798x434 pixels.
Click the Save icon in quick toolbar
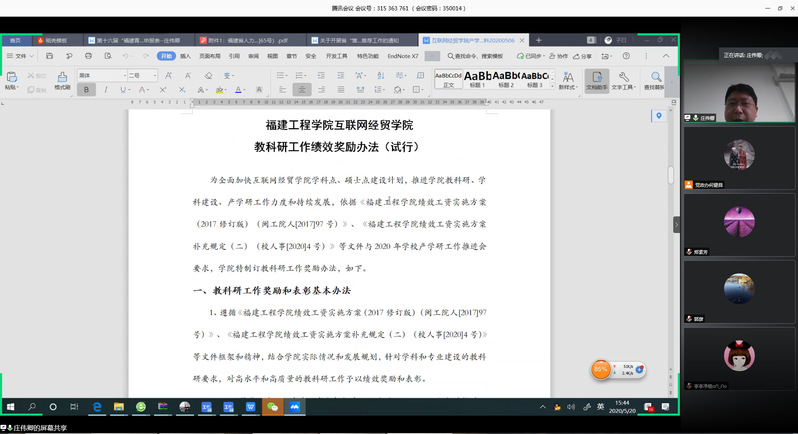pos(49,56)
